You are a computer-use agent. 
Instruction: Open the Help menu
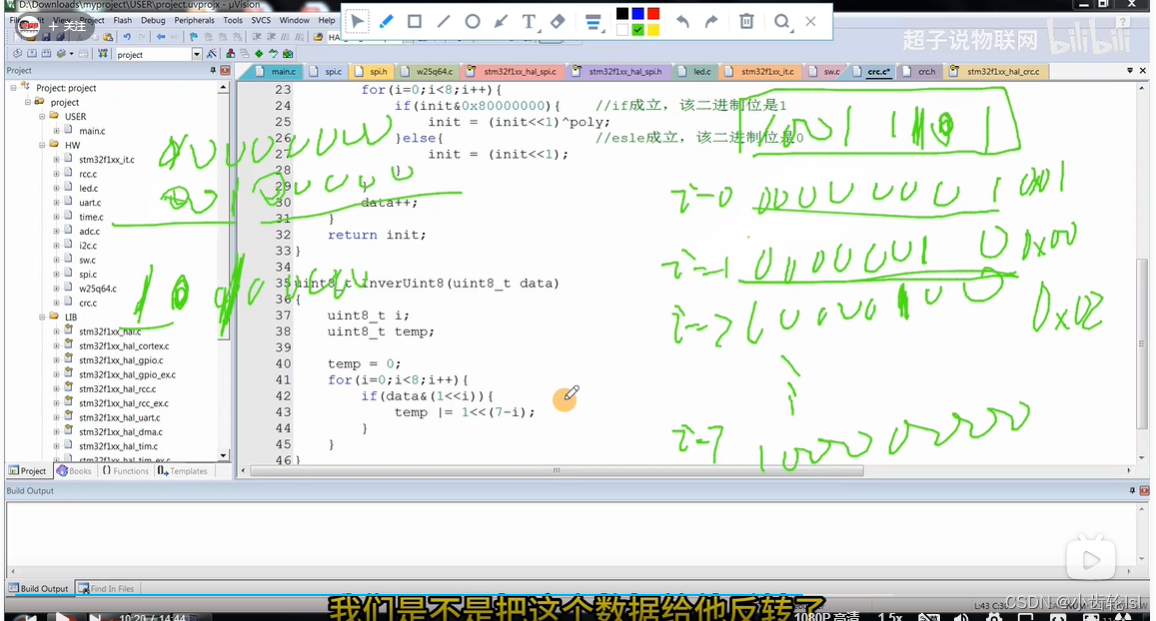327,20
